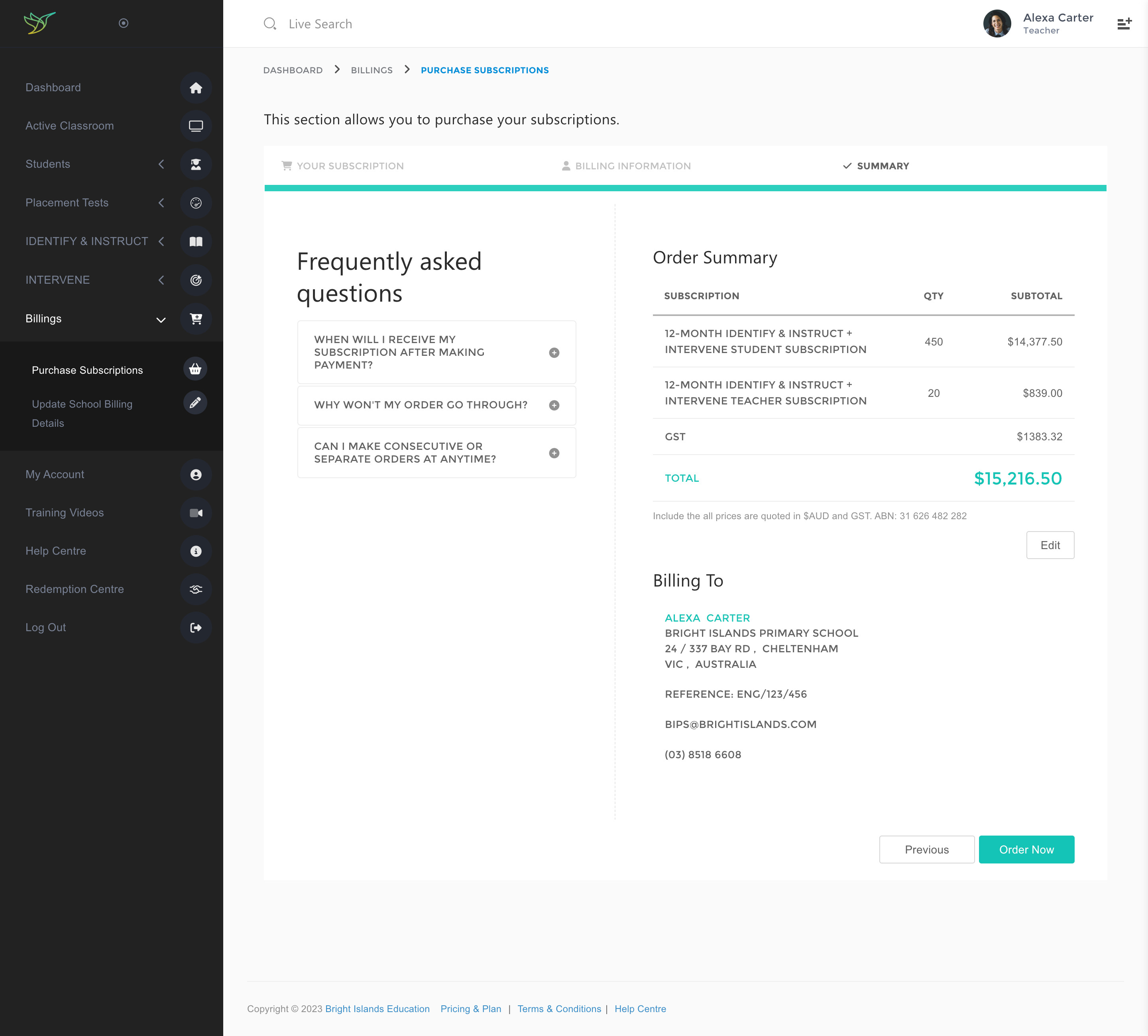The image size is (1148, 1036).
Task: Click the Dashboard home icon
Action: tap(195, 88)
